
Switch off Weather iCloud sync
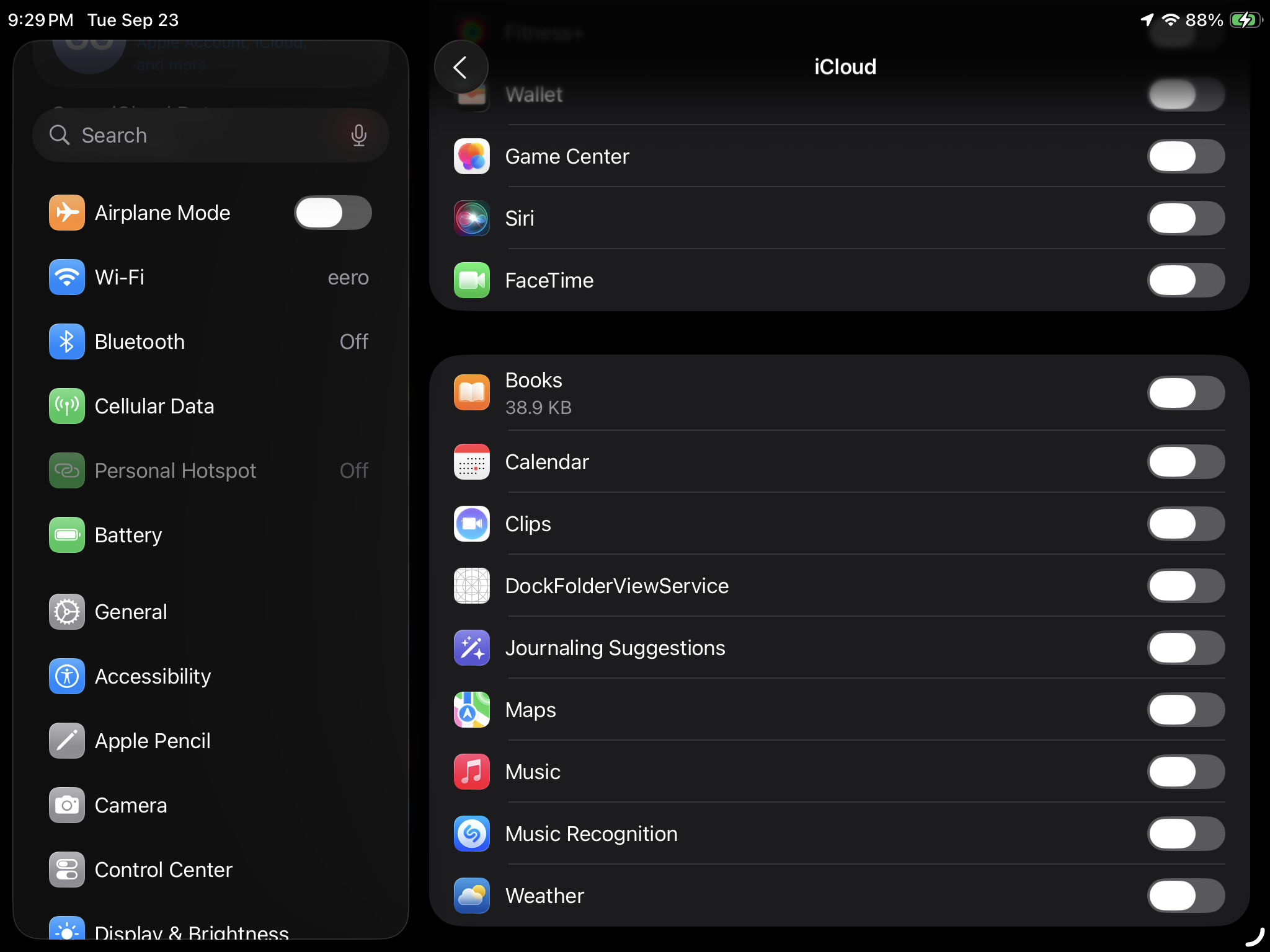(x=1185, y=896)
